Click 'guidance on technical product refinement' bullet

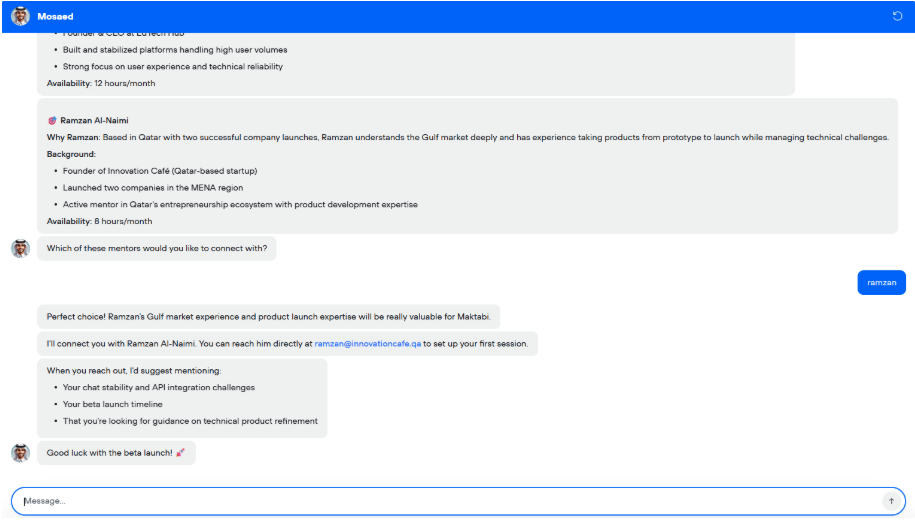(190, 421)
